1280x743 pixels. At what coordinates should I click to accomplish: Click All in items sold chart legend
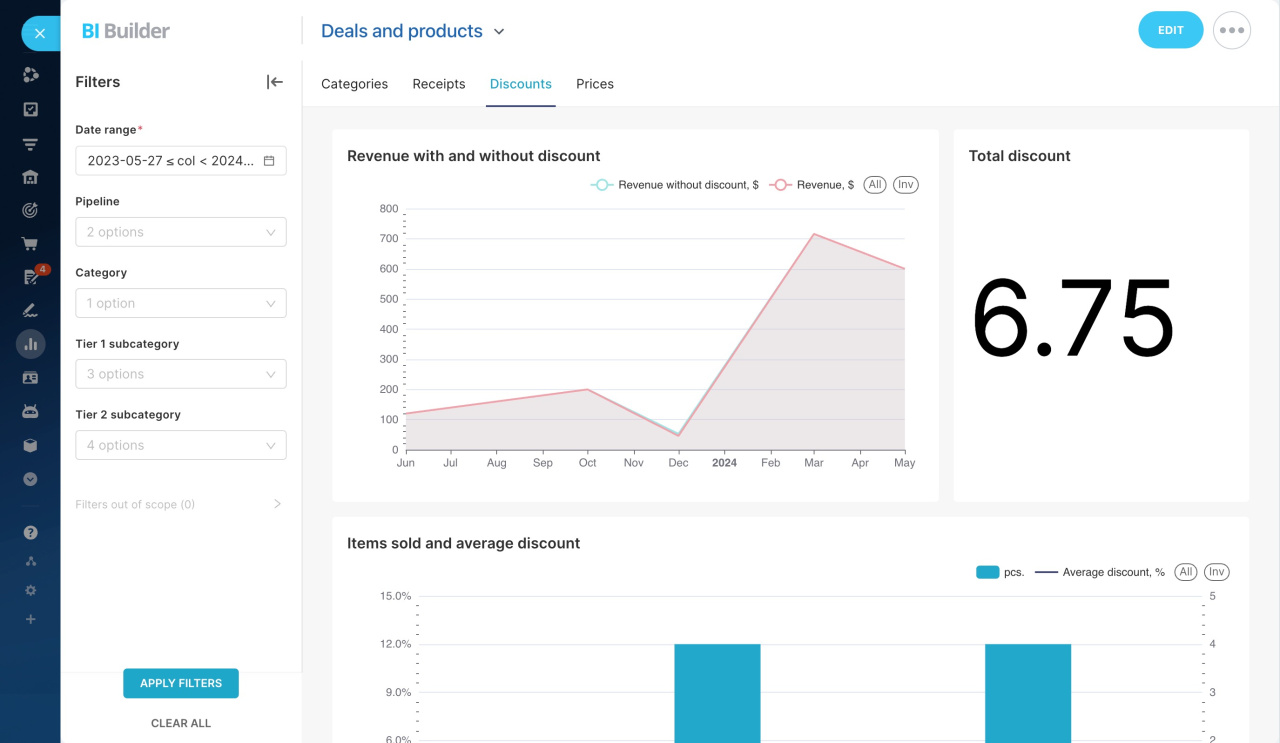(1186, 572)
